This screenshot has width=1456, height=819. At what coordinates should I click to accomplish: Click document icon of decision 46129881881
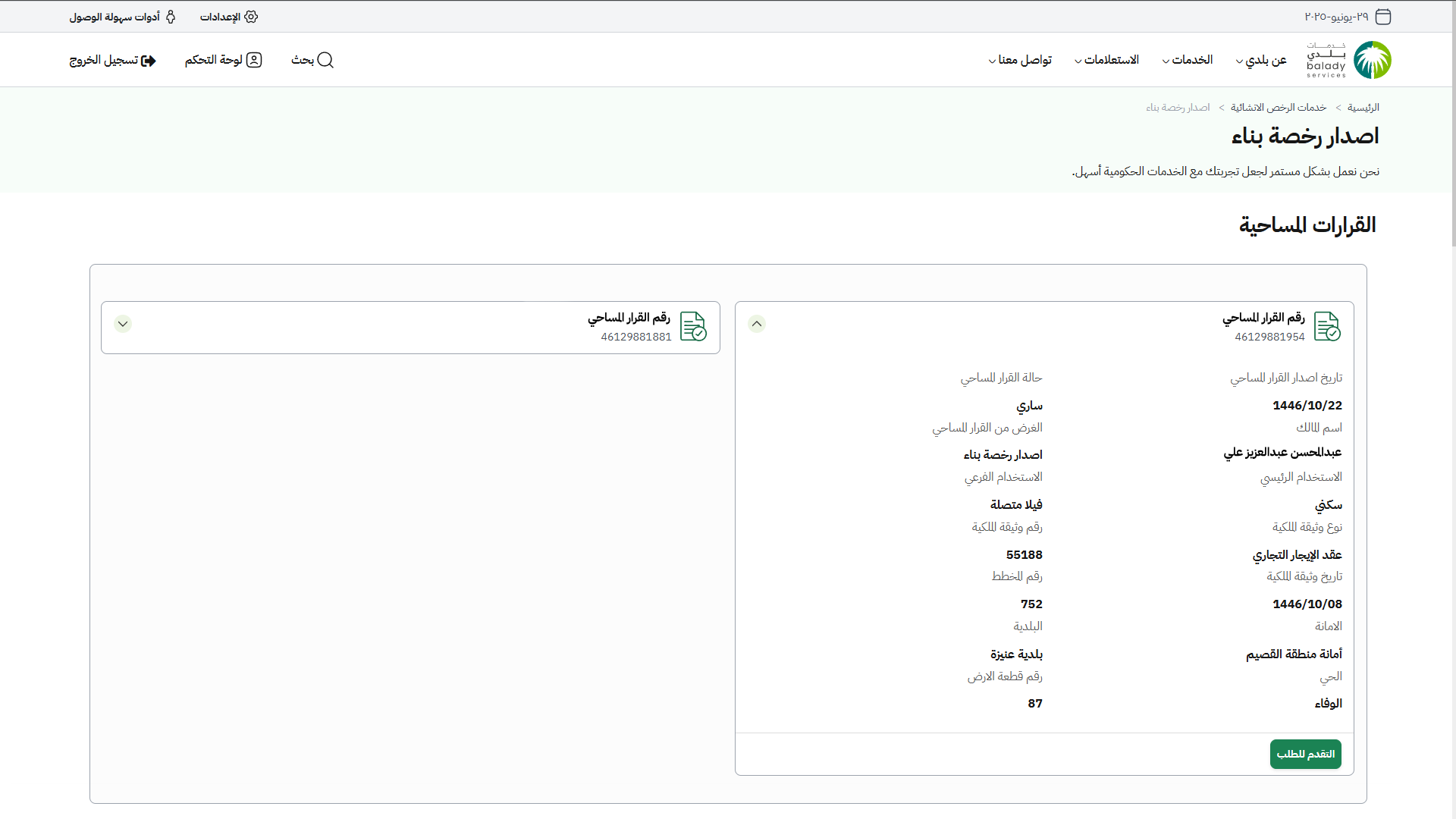point(693,326)
